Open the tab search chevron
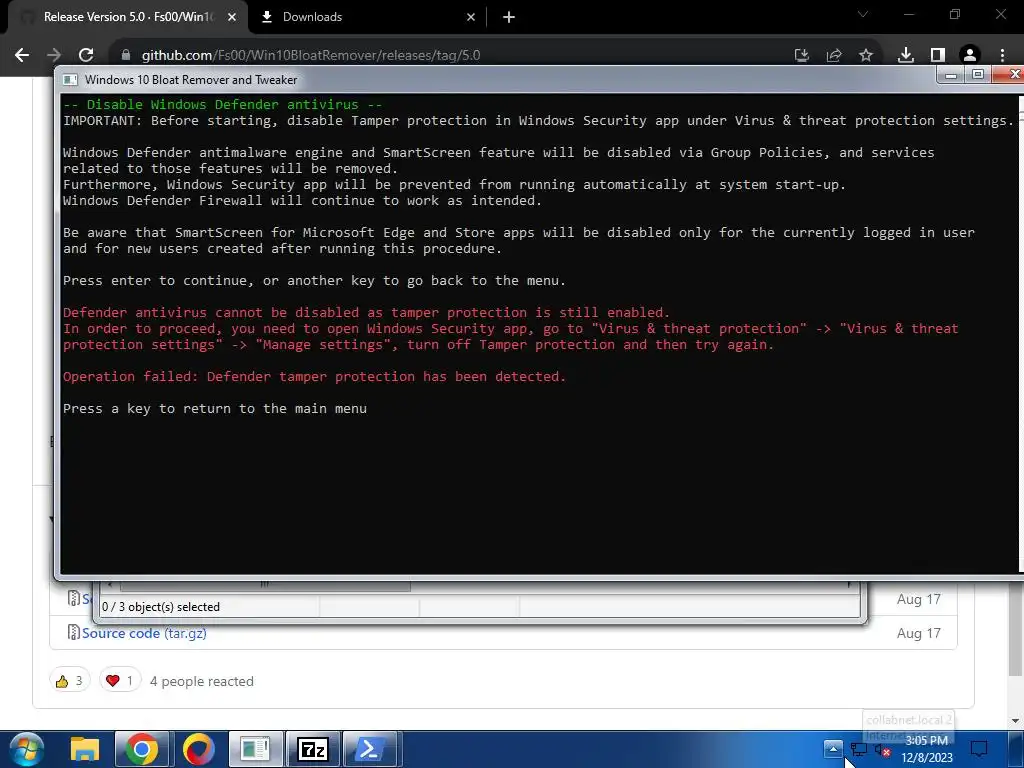Image resolution: width=1024 pixels, height=768 pixels. (x=863, y=14)
